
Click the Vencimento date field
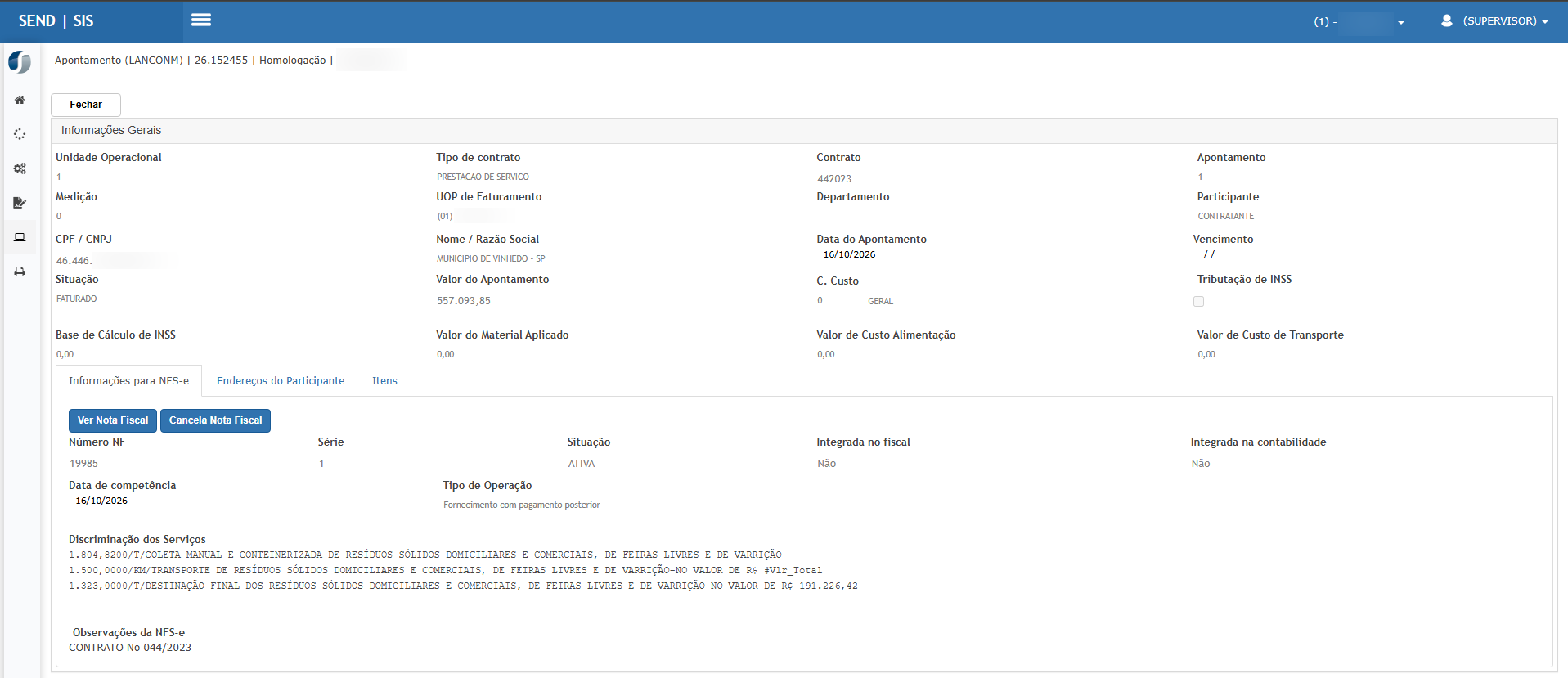coord(1209,254)
